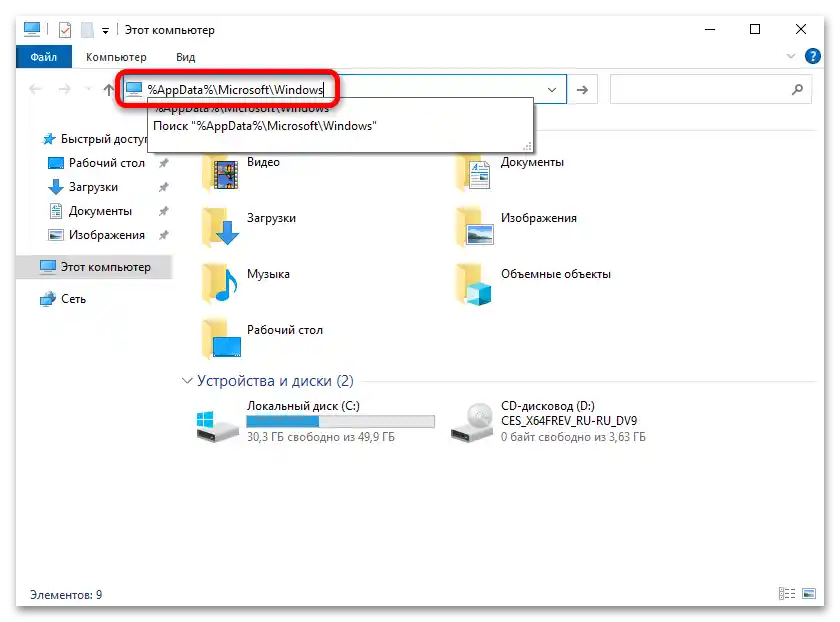Select the Объемные объекты folder icon
This screenshot has width=840, height=622.
coord(474,284)
